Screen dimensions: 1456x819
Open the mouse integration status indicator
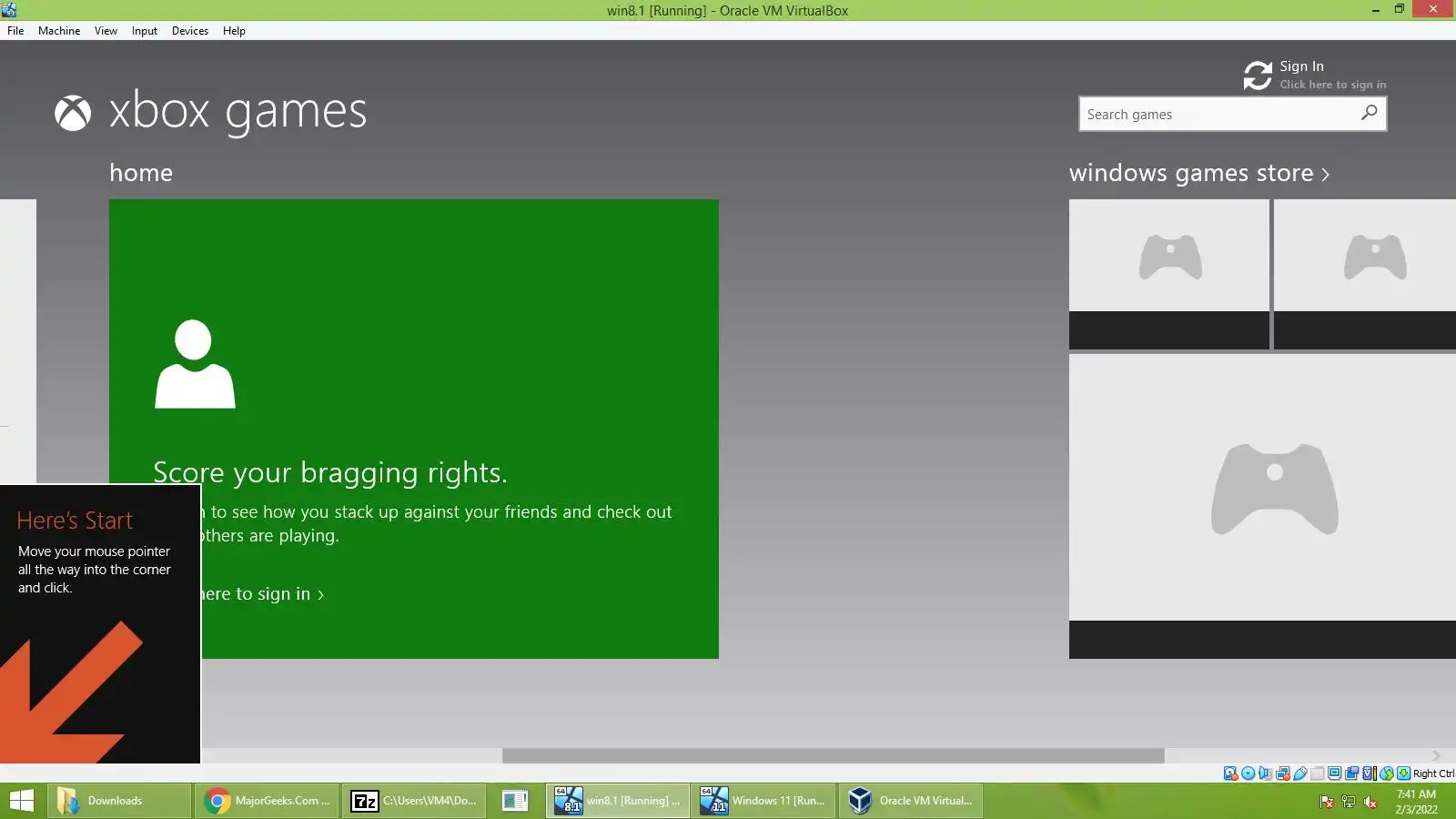click(x=1386, y=773)
